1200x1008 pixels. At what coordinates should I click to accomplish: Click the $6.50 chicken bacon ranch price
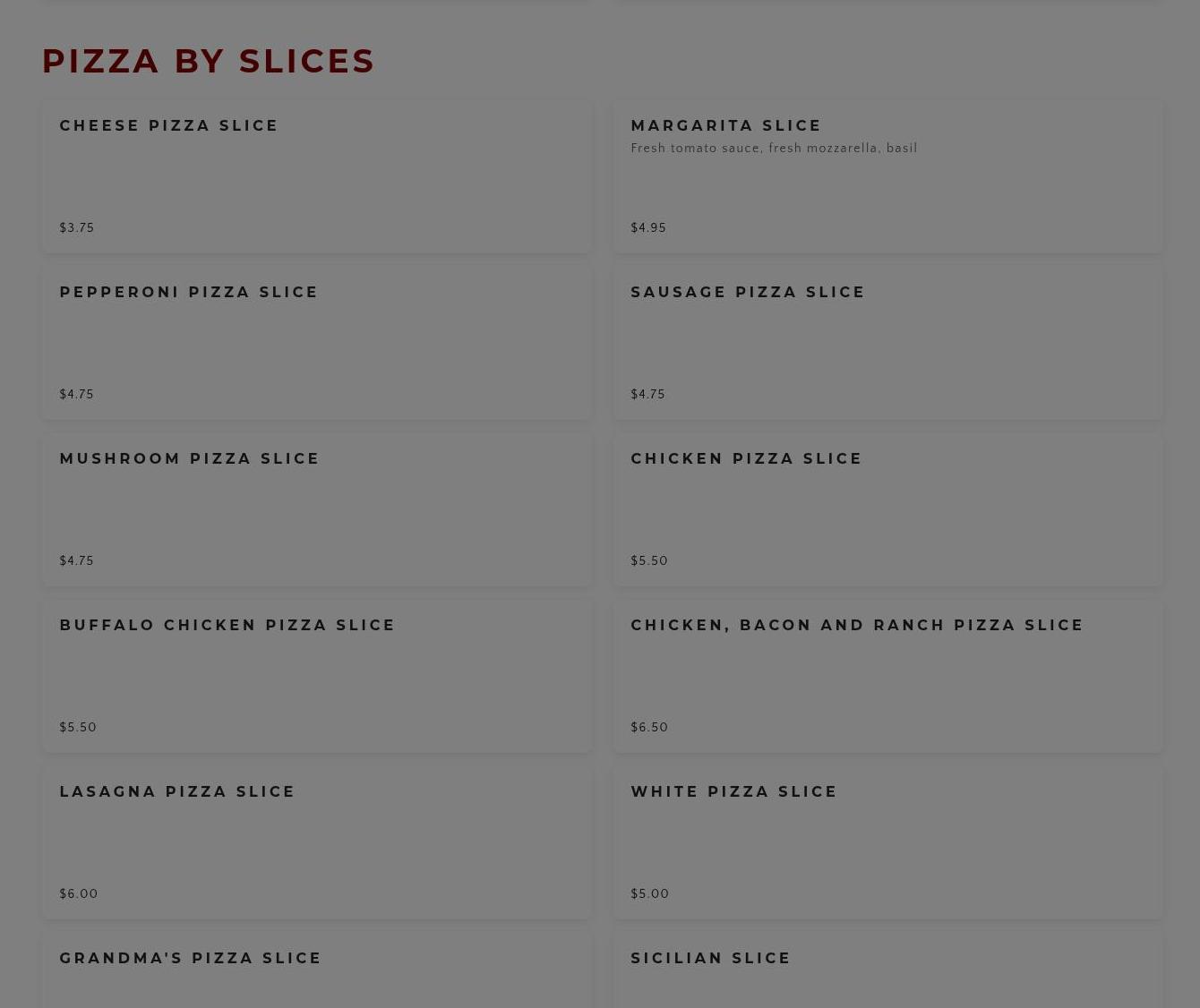point(649,728)
